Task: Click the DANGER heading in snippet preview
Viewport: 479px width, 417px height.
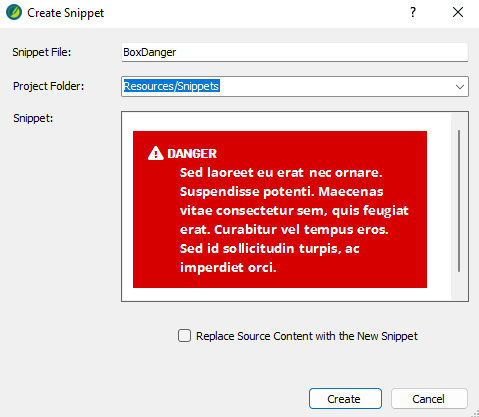Action: 192,154
